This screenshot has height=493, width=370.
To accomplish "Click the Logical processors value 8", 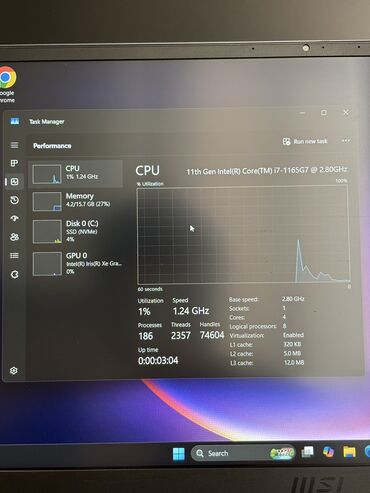I will click(284, 326).
